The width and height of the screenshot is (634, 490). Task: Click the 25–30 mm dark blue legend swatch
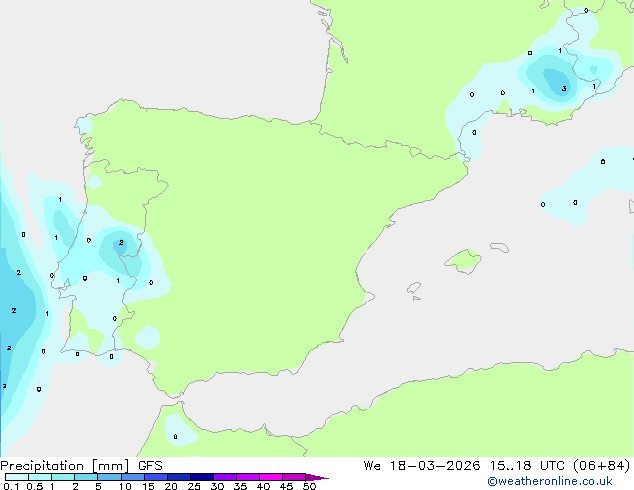(x=202, y=477)
